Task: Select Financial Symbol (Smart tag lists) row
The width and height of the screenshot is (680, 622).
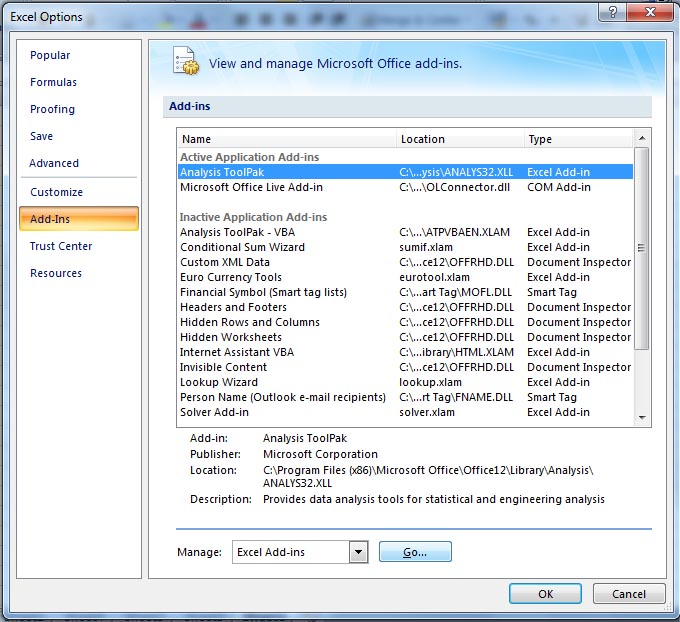Action: click(x=405, y=292)
